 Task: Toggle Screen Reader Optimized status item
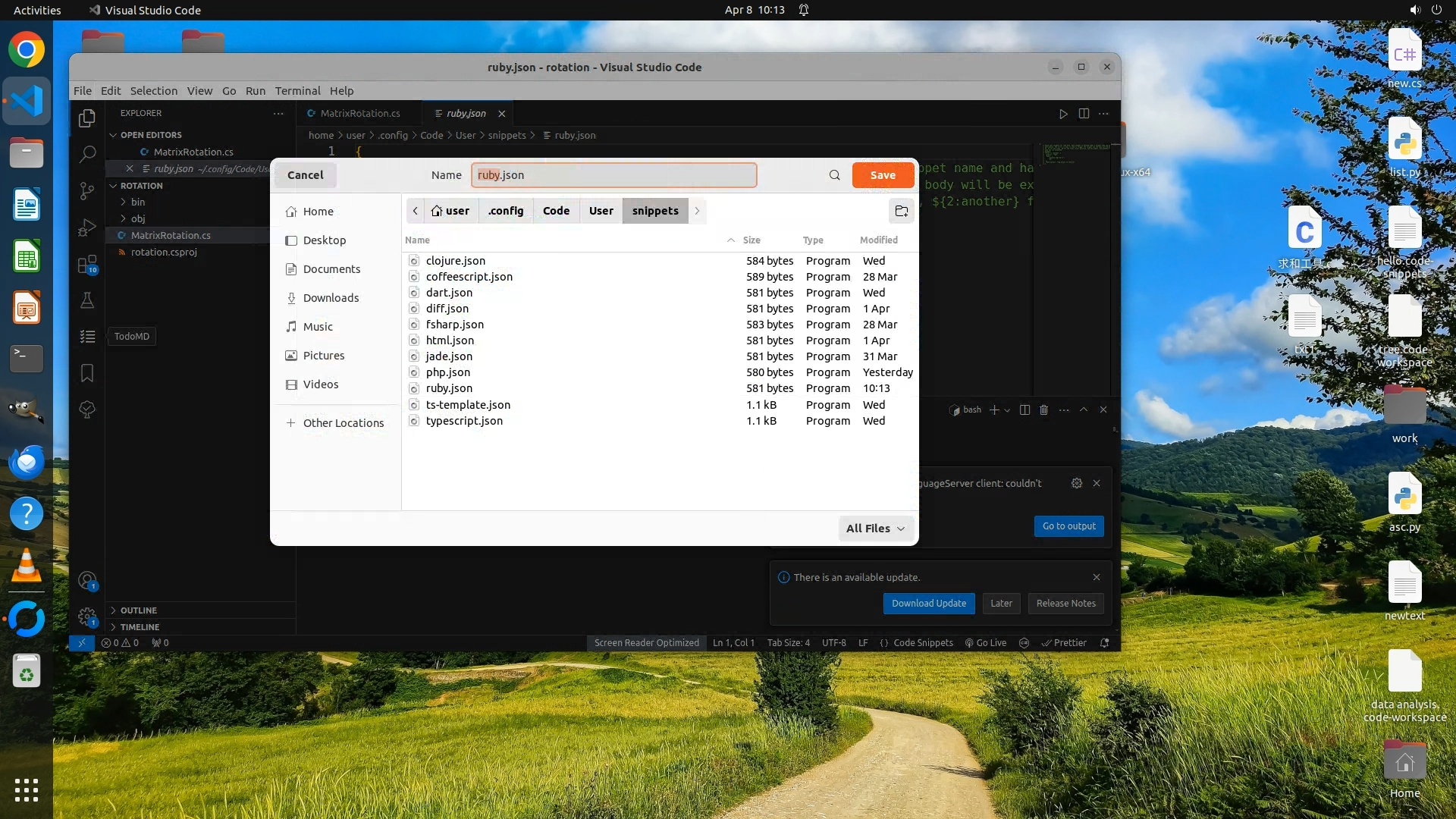pyautogui.click(x=646, y=642)
